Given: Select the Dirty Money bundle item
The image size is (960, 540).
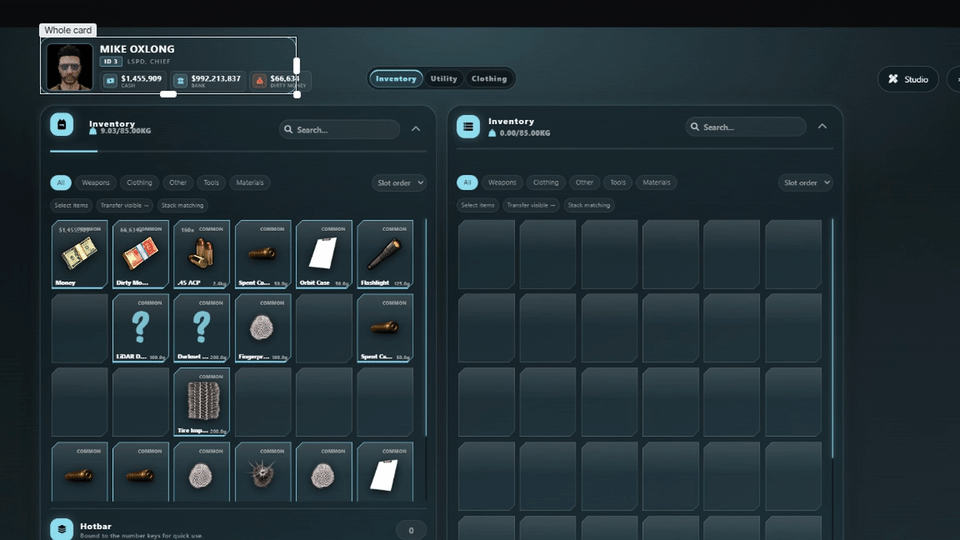Looking at the screenshot, I should tap(141, 254).
